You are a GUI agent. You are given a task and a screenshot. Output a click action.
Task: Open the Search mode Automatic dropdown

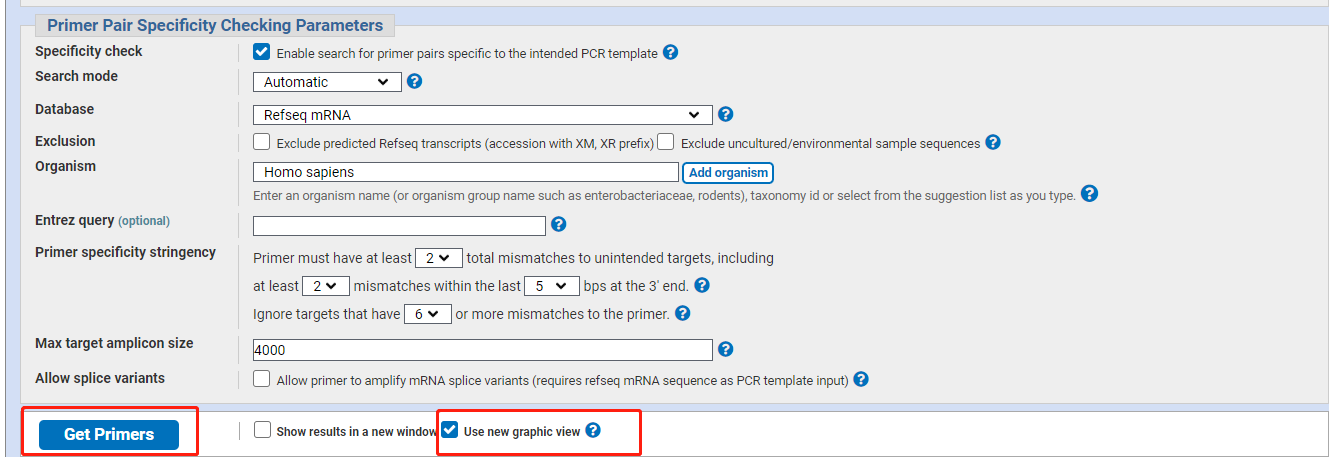(327, 82)
